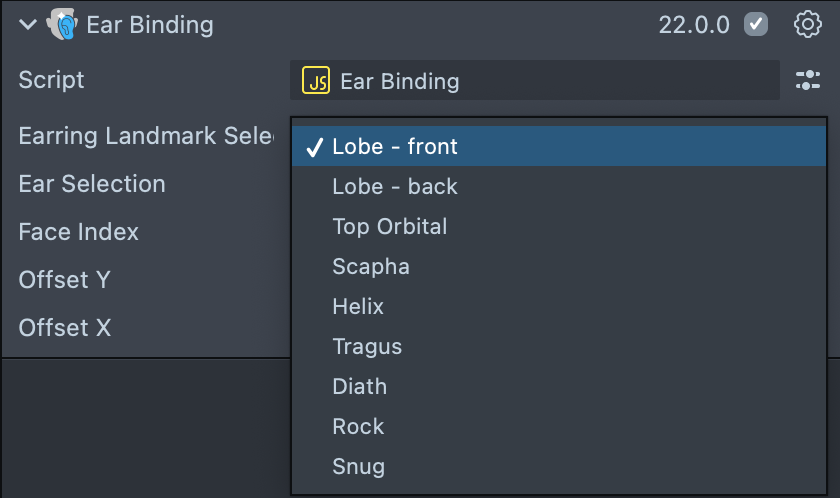Image resolution: width=840 pixels, height=498 pixels.
Task: Choose Lobe - front from dropdown
Action: pyautogui.click(x=395, y=147)
